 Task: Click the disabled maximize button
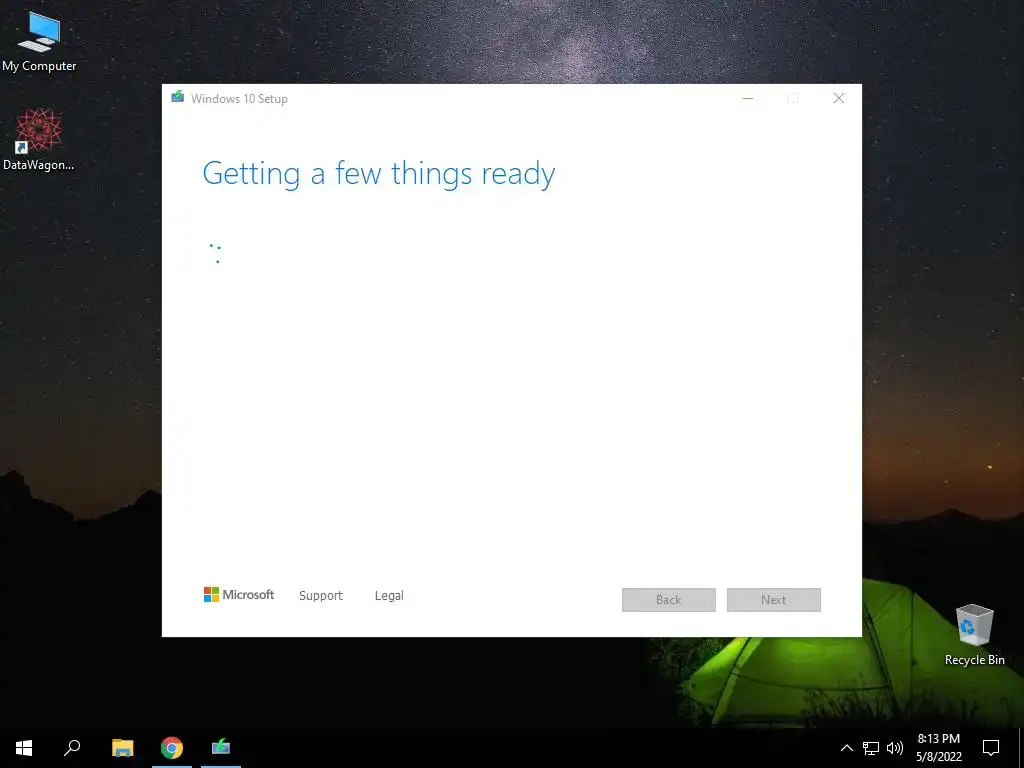coord(793,99)
